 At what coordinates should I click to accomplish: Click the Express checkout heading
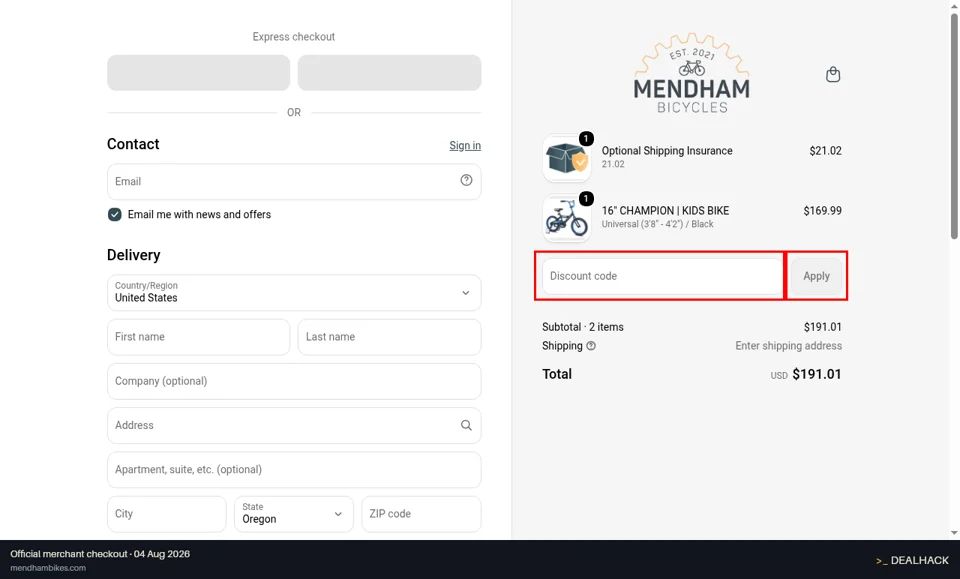pyautogui.click(x=294, y=37)
